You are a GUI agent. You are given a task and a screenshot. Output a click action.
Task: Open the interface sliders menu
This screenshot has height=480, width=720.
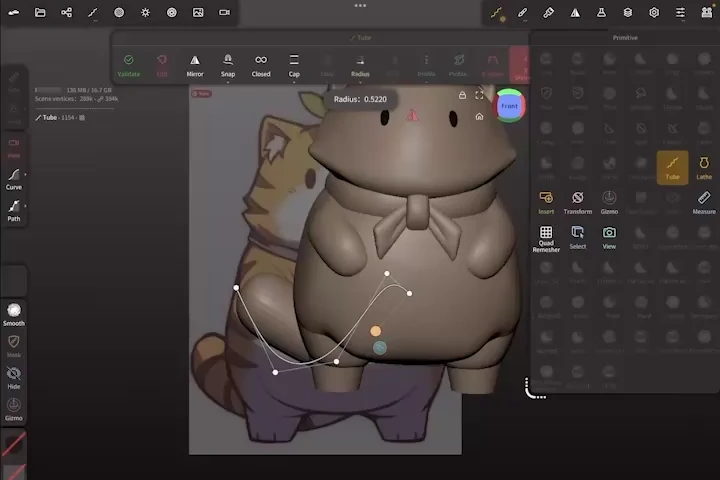680,13
